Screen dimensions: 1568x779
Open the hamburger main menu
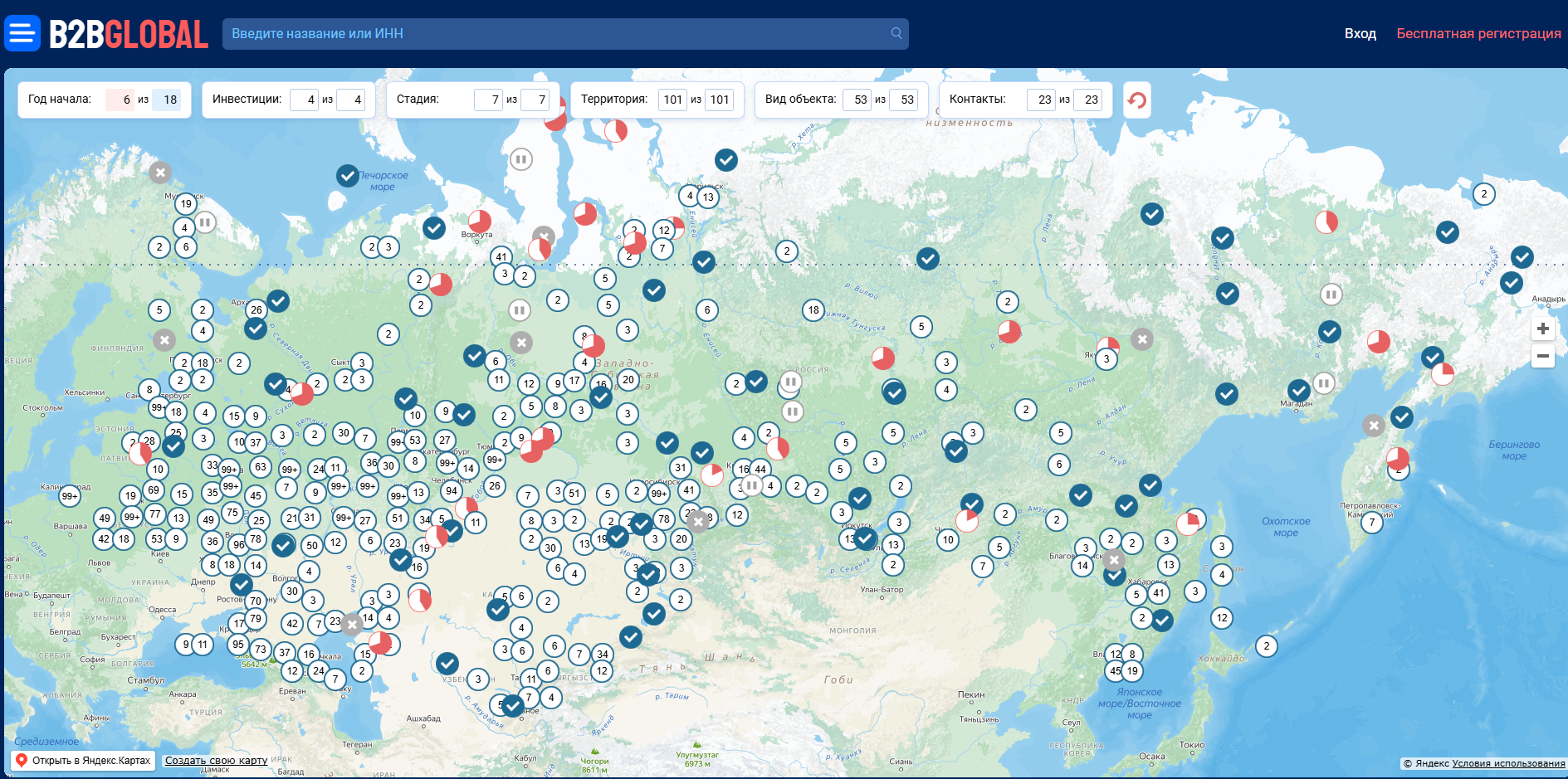coord(22,33)
